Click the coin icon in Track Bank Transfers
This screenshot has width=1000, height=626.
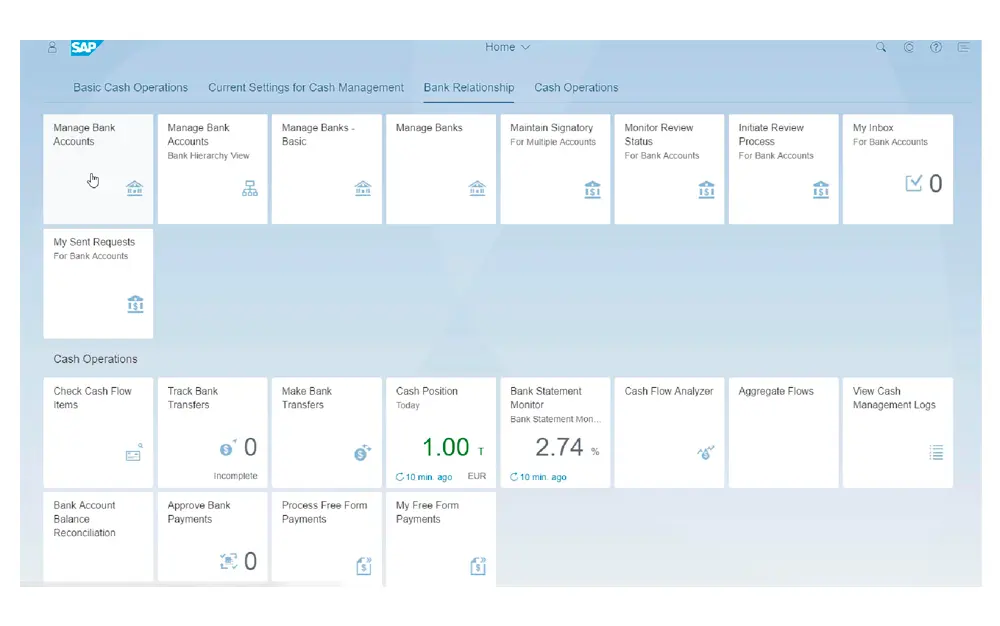point(226,448)
